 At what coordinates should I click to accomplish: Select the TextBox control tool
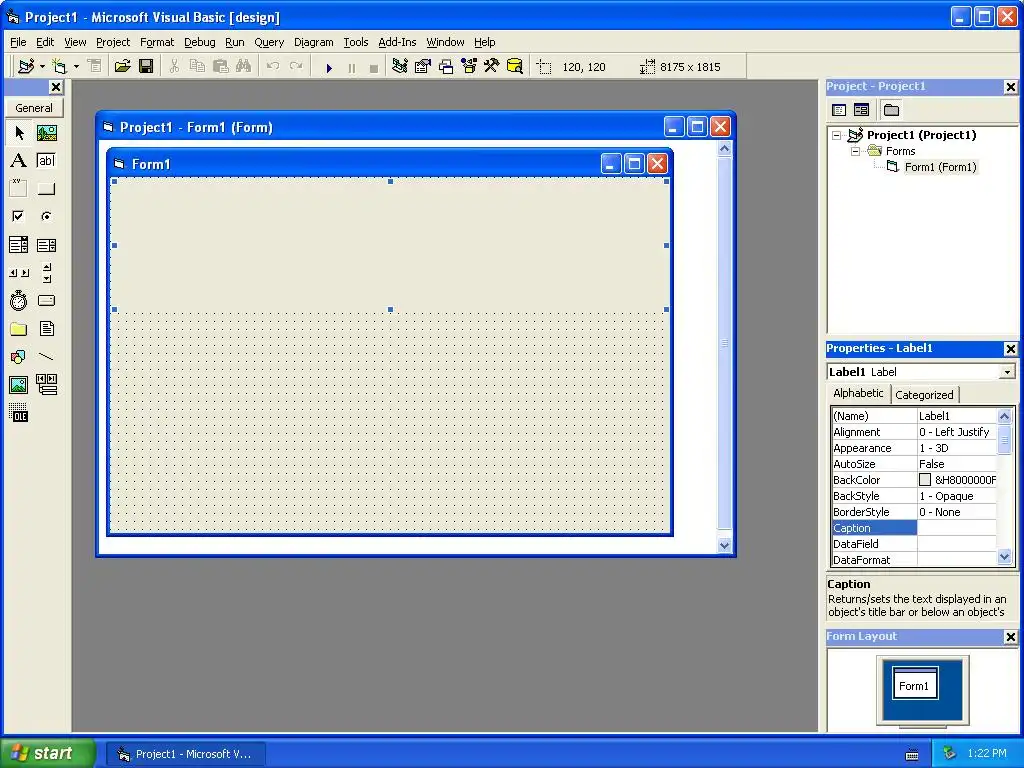pos(46,161)
